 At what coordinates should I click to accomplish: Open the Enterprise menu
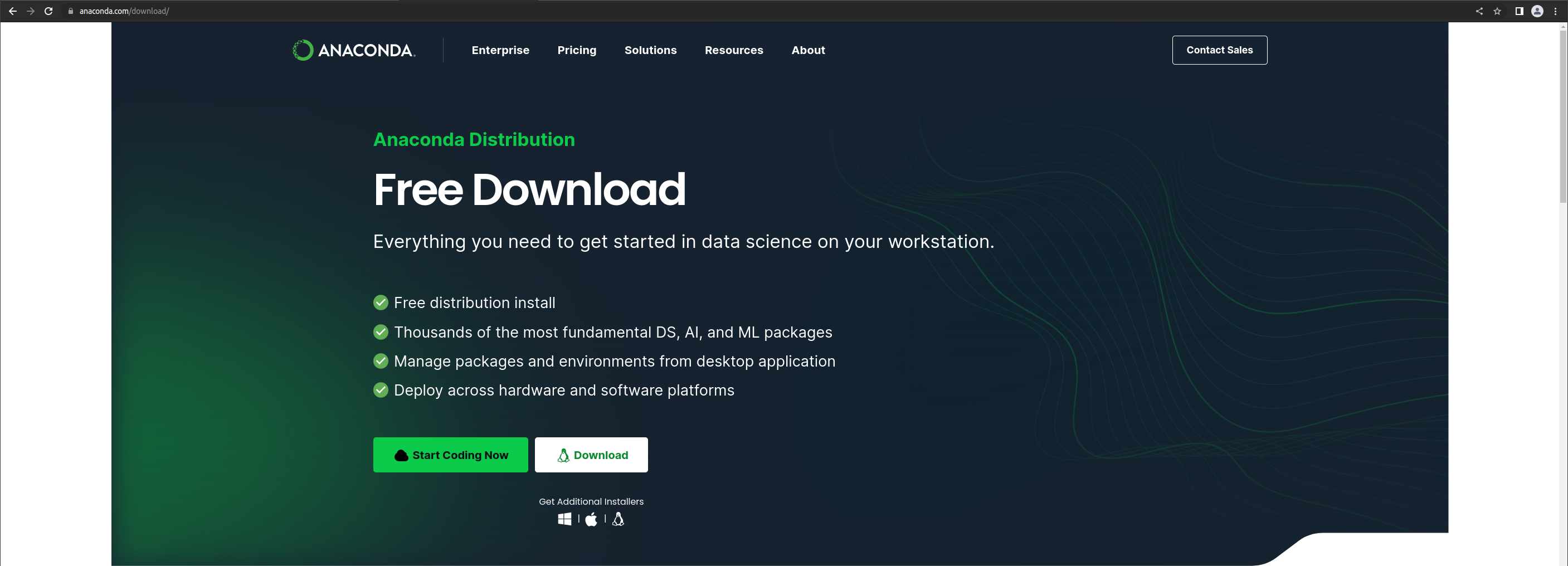pos(500,50)
